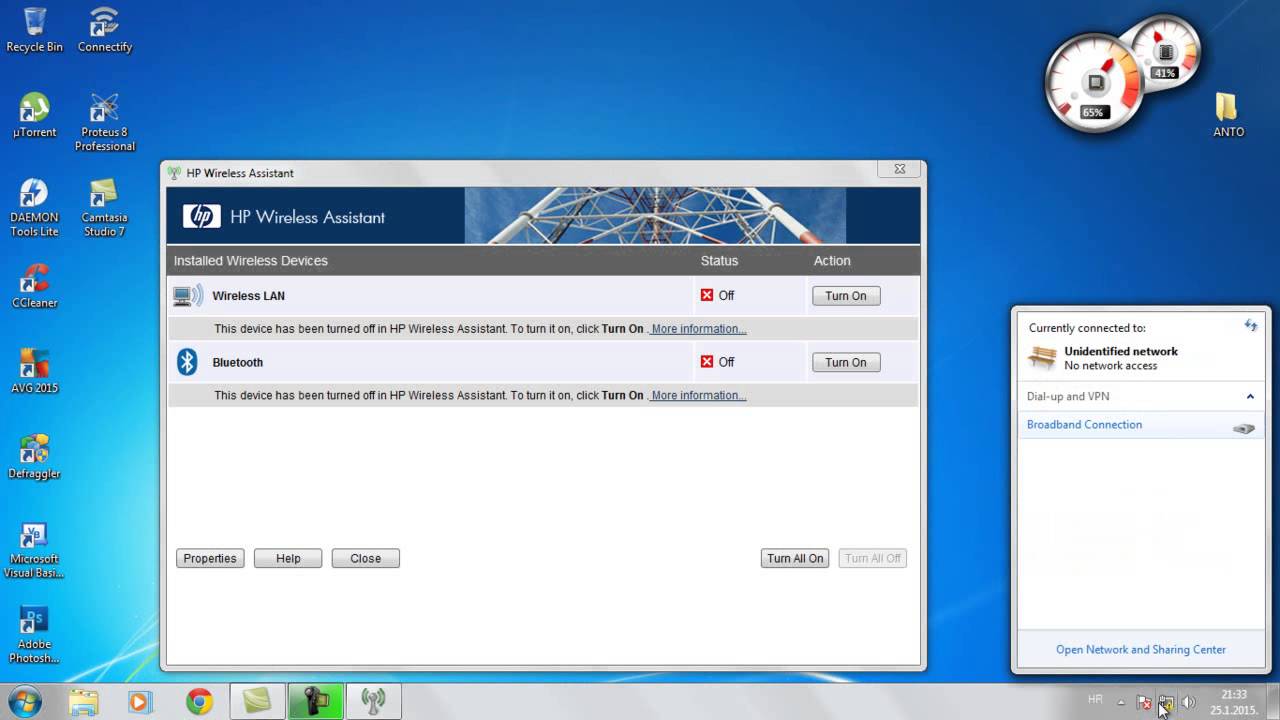Image resolution: width=1280 pixels, height=720 pixels.
Task: Open More information link for Wireless LAN
Action: click(698, 329)
